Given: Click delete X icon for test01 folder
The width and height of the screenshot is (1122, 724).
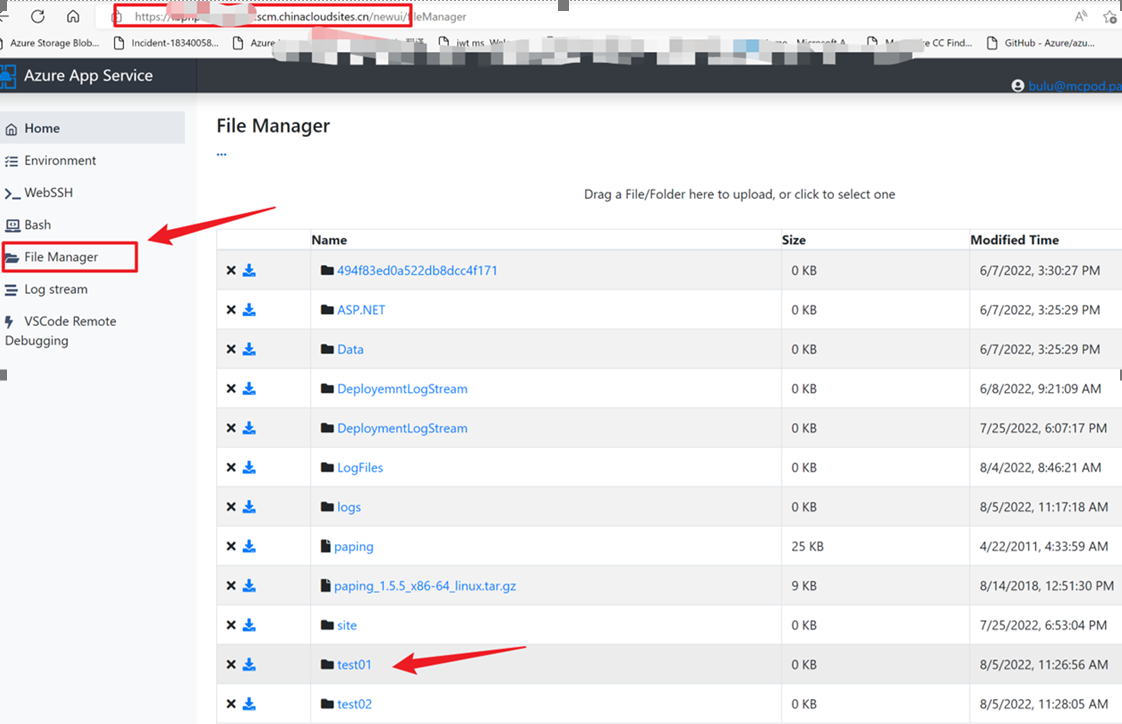Looking at the screenshot, I should pyautogui.click(x=231, y=665).
